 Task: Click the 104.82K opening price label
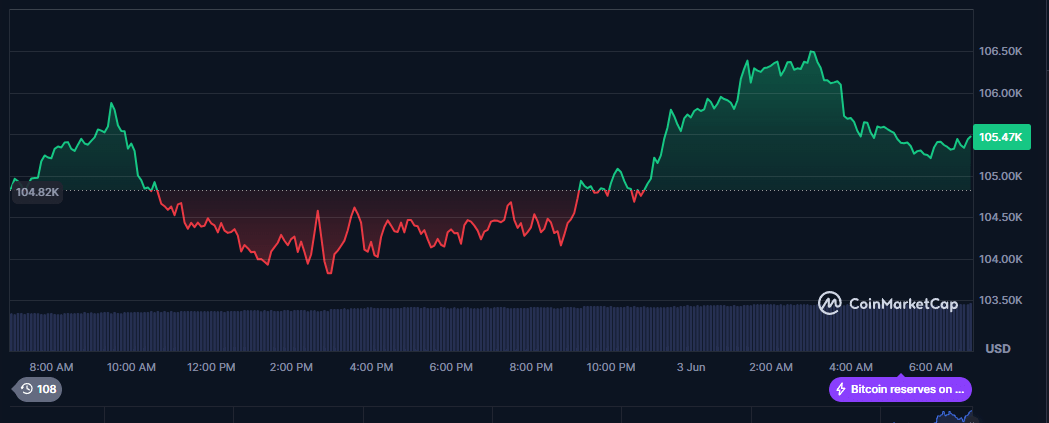tap(37, 192)
